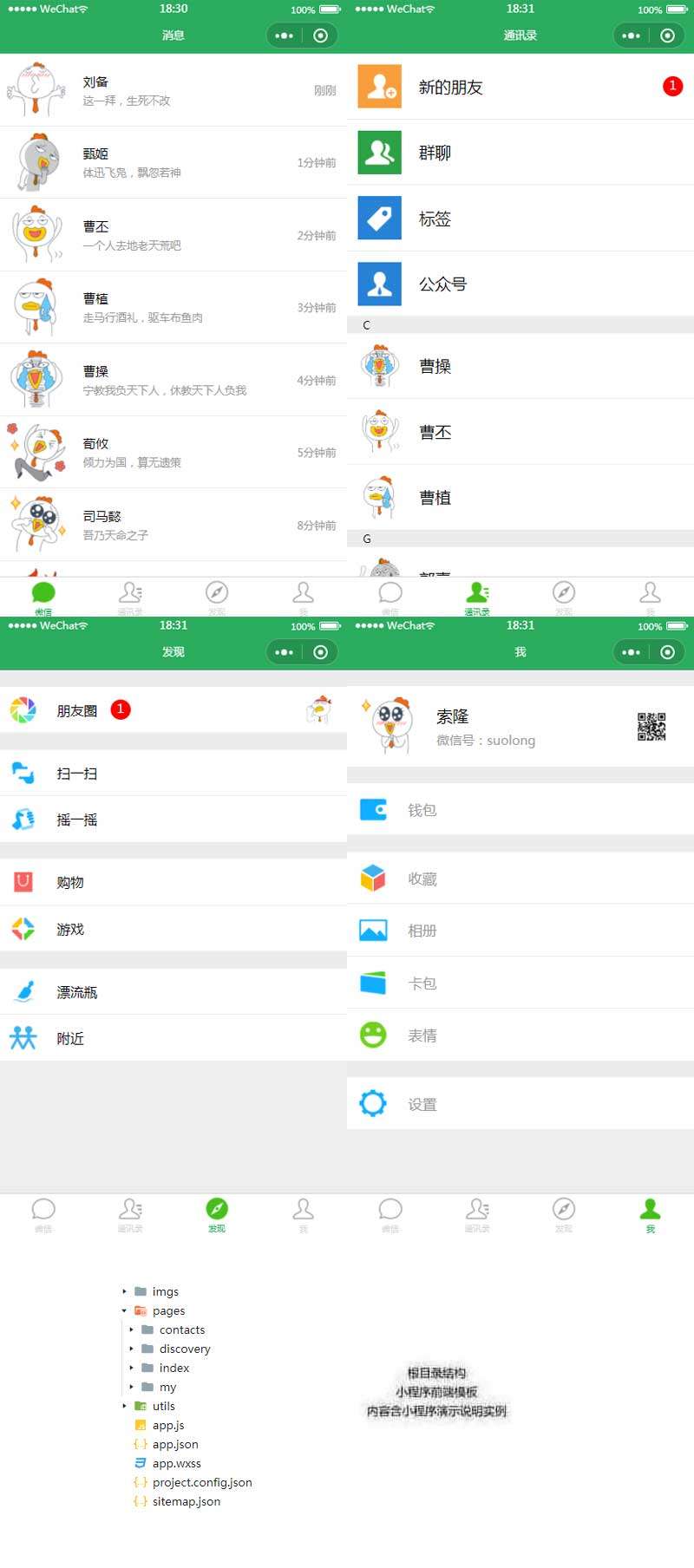Viewport: 694px width, 1568px height.
Task: Tap the red badge on 新的朋友
Action: point(672,86)
